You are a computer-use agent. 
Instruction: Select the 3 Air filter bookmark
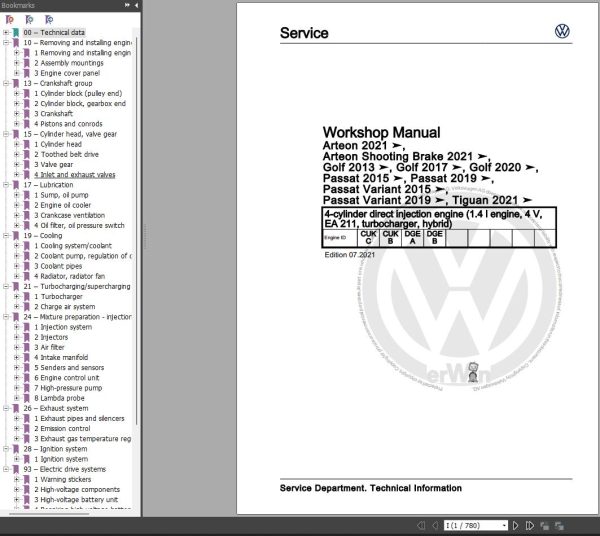[x=49, y=347]
